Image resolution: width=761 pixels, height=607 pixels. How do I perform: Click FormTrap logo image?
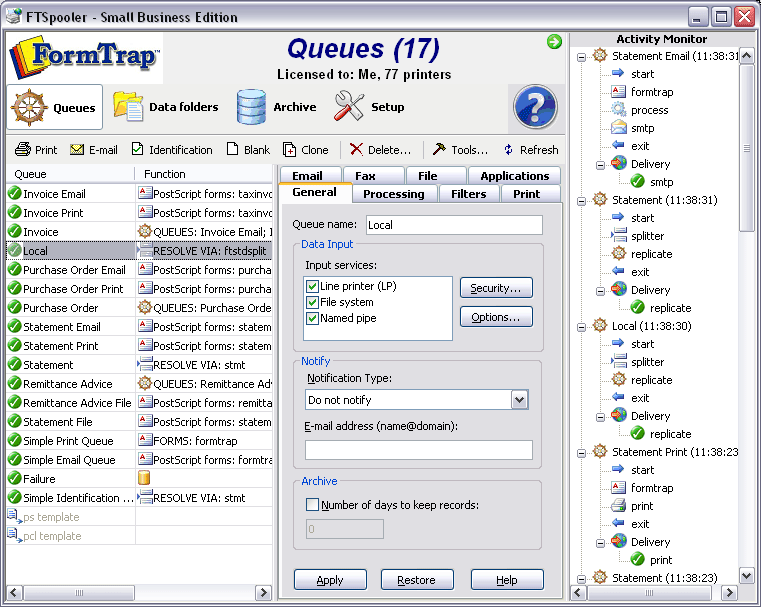pos(84,57)
